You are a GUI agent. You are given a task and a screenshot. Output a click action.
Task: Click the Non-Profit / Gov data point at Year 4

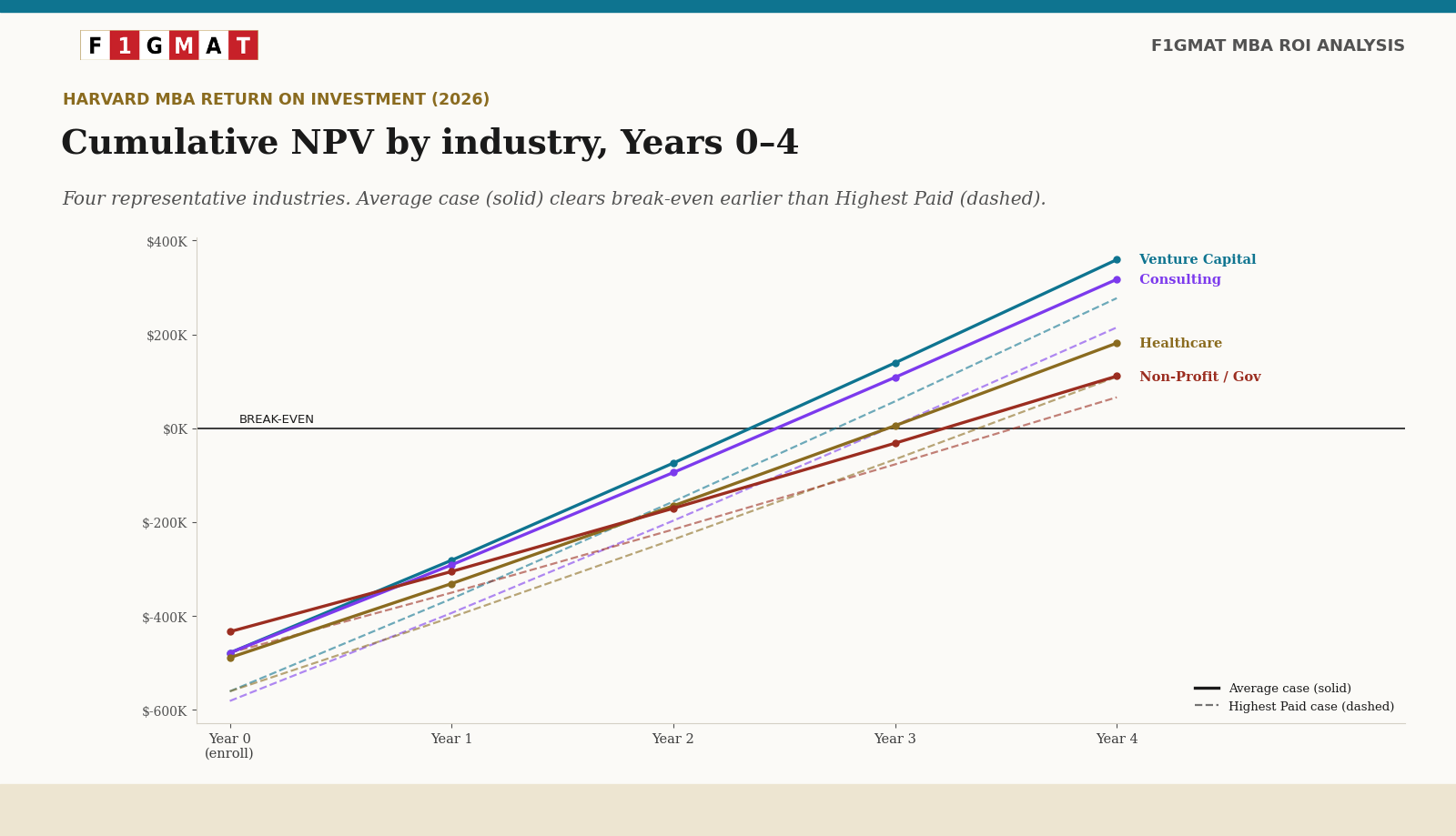(1117, 377)
